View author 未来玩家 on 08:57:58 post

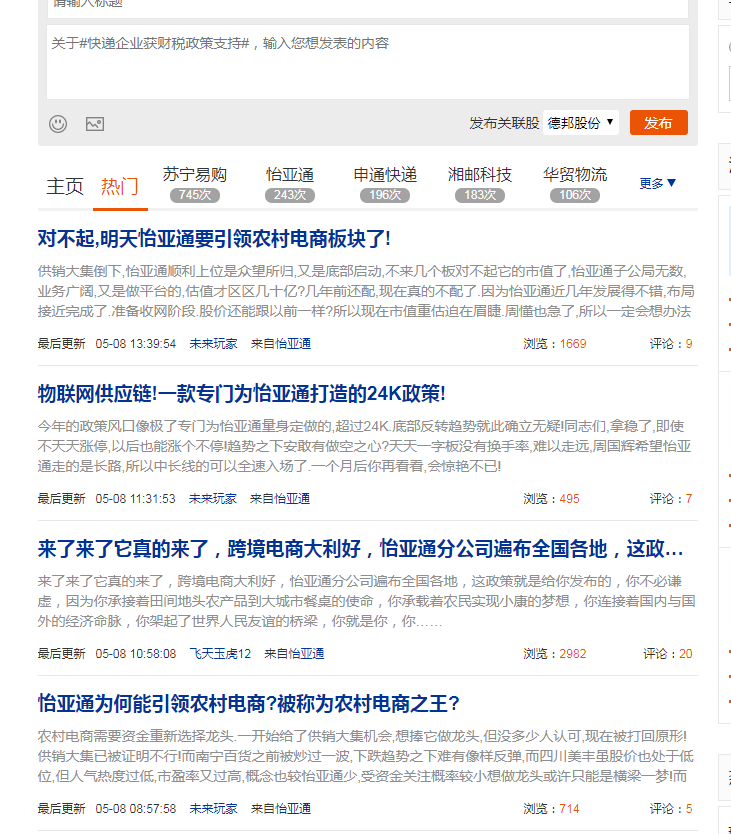213,808
